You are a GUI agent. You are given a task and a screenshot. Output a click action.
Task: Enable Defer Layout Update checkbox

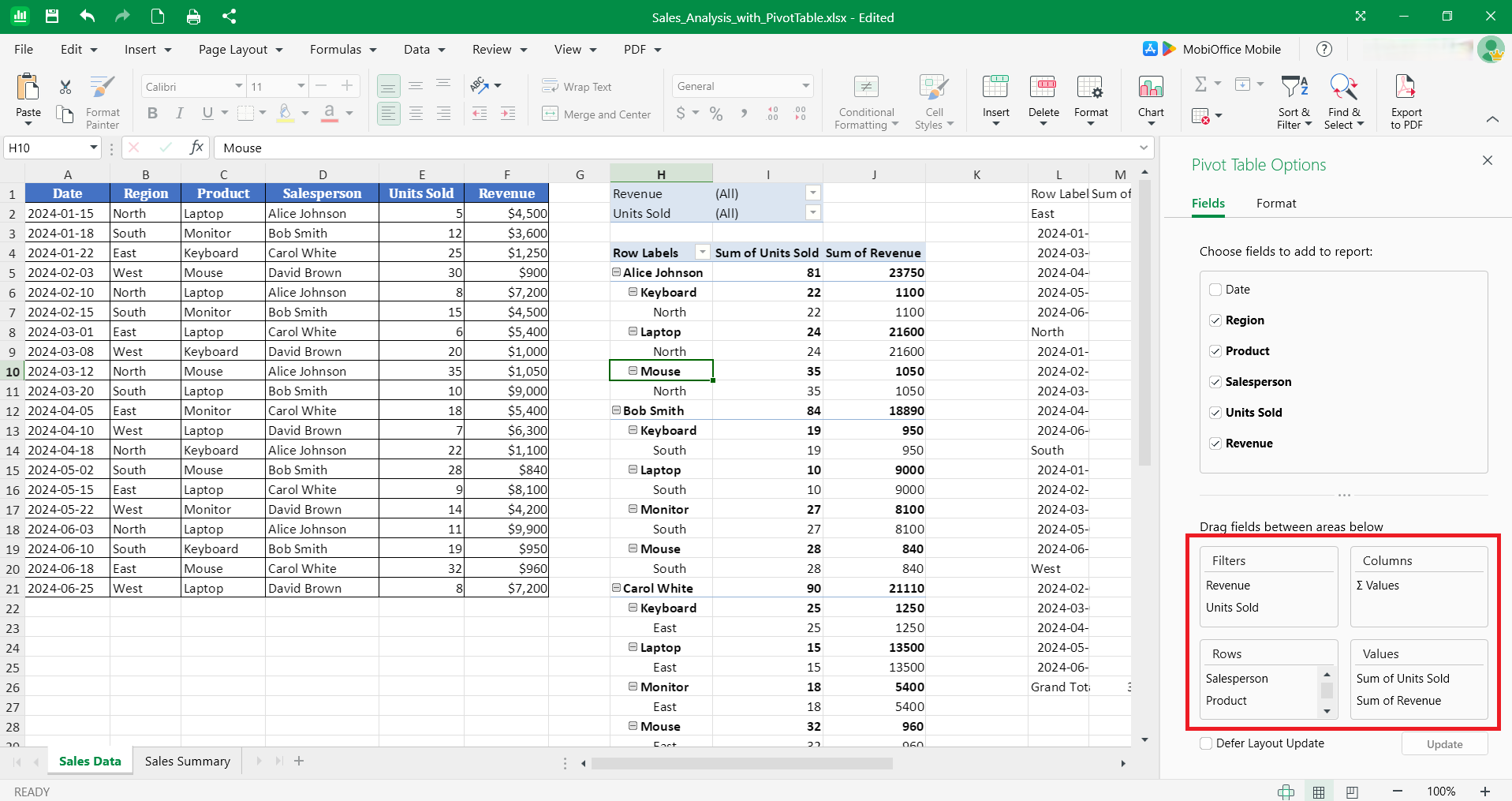1206,743
